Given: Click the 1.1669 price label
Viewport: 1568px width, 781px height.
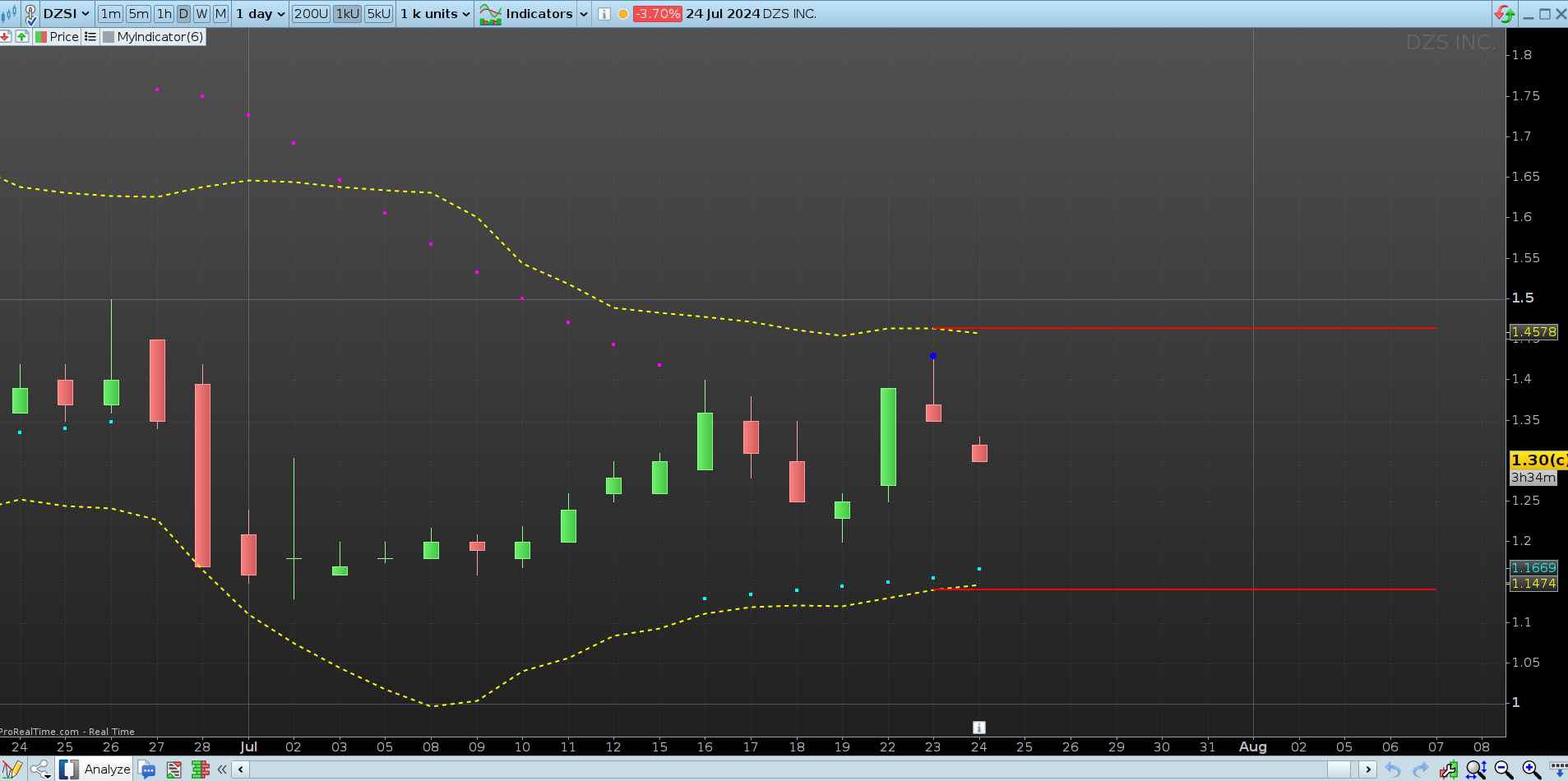Looking at the screenshot, I should point(1534,568).
